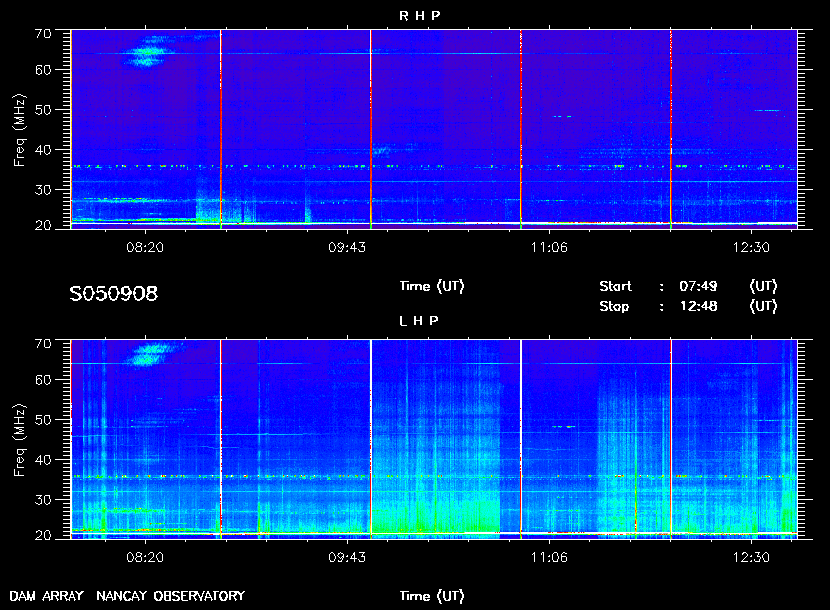
Task: Click the 40 frequency tick on RHP axis
Action: 43,150
